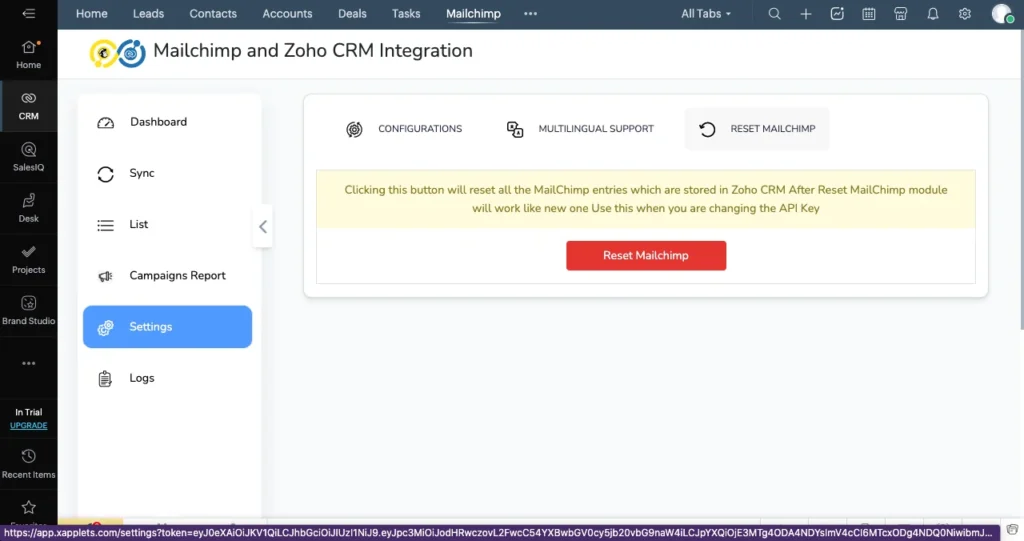
Task: Open the Accounts module tab
Action: (x=287, y=14)
